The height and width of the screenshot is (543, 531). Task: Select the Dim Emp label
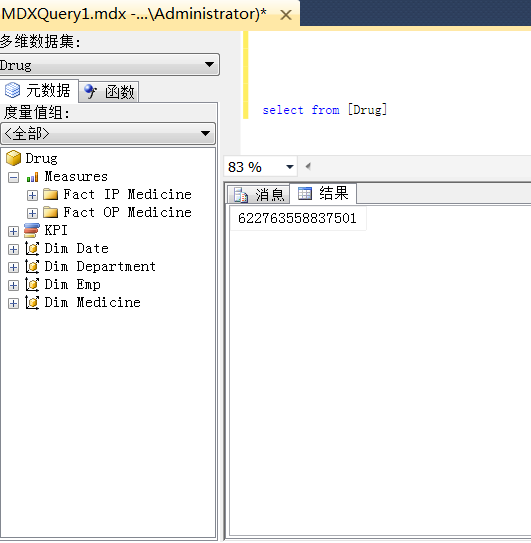point(72,285)
